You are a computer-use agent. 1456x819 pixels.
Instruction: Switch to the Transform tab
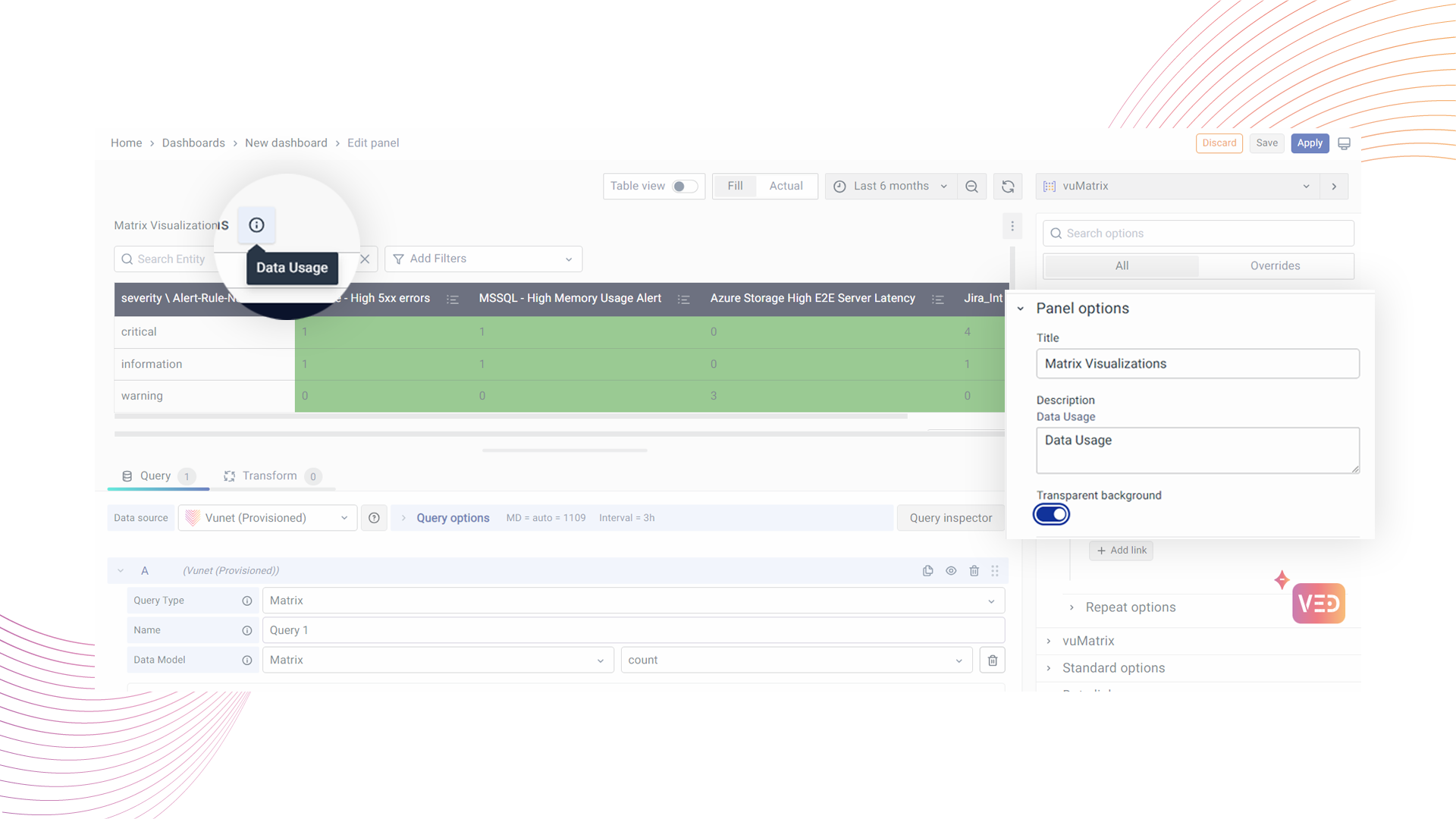[269, 476]
